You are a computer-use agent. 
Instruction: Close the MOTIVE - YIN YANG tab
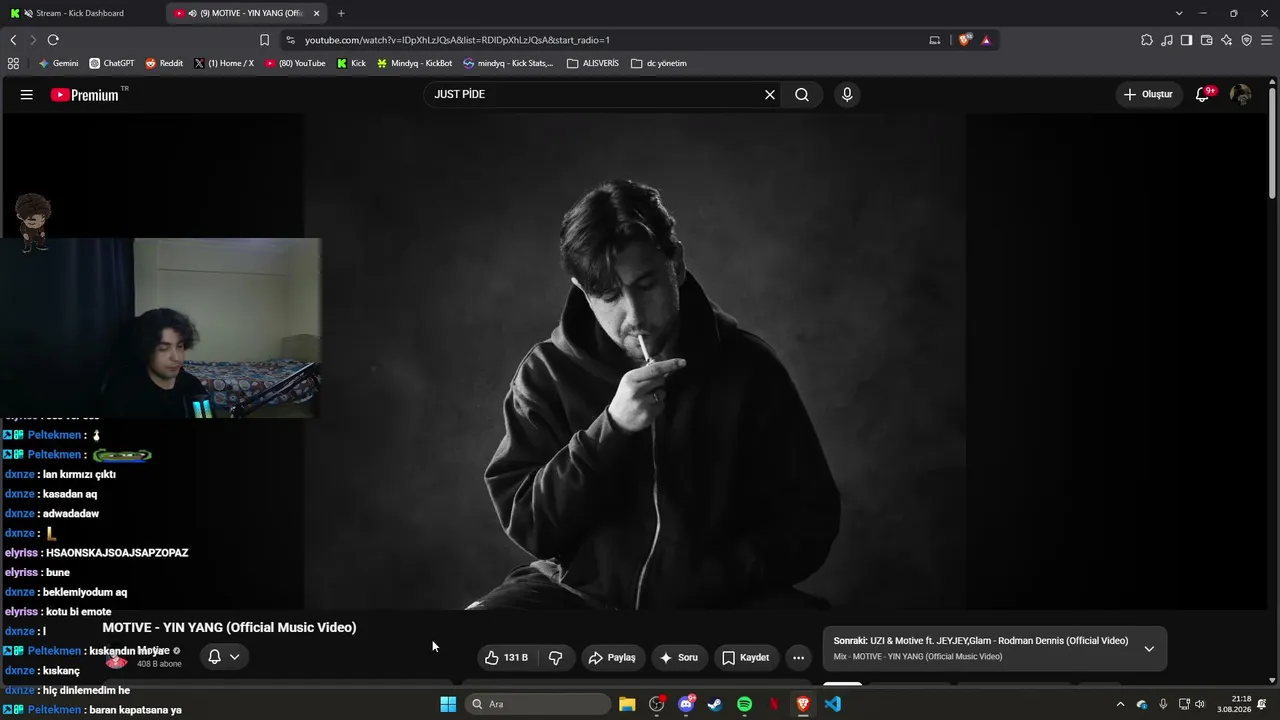click(317, 13)
